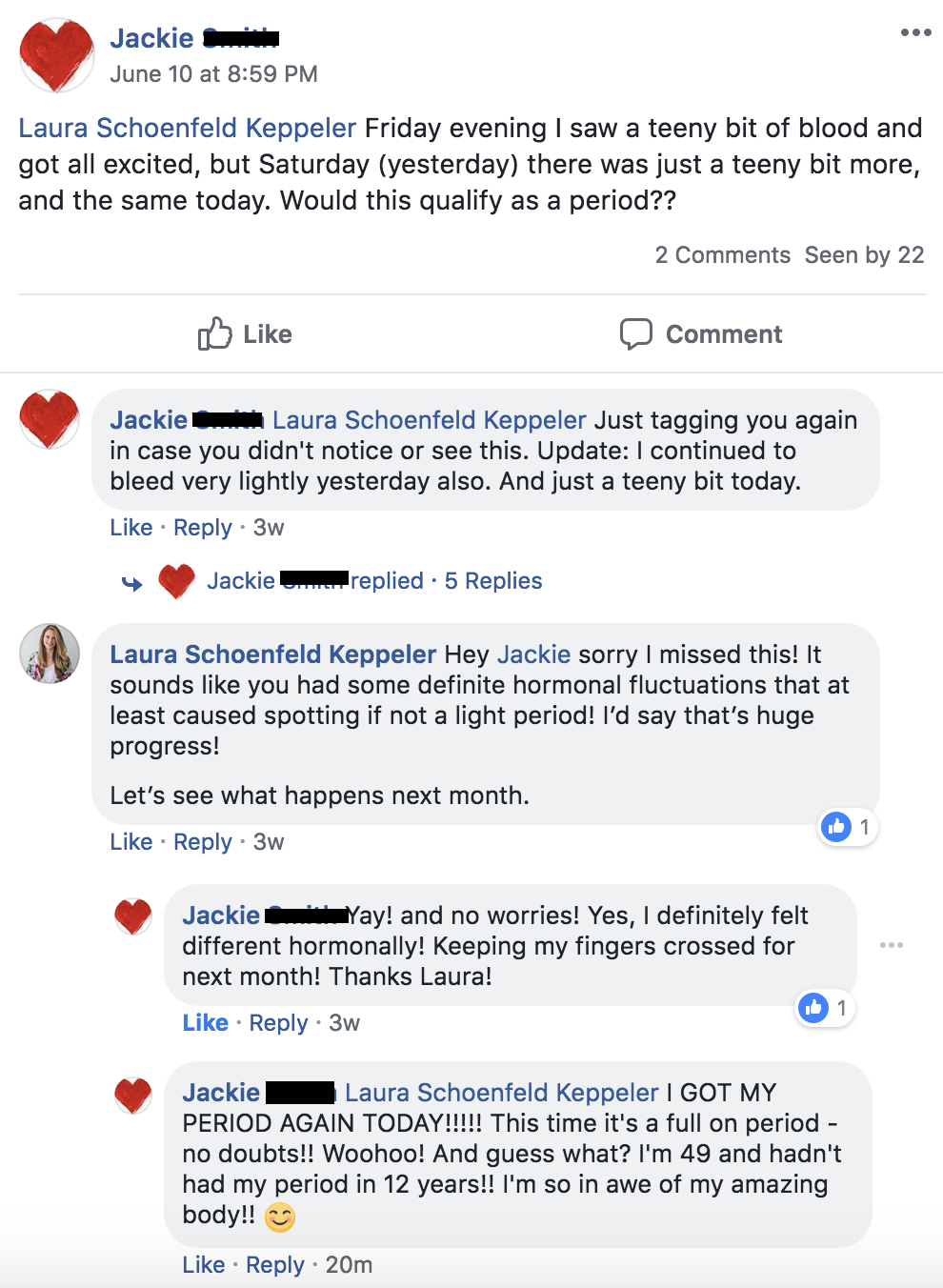Expand the 5 Replies thread
The height and width of the screenshot is (1288, 943).
[x=492, y=581]
